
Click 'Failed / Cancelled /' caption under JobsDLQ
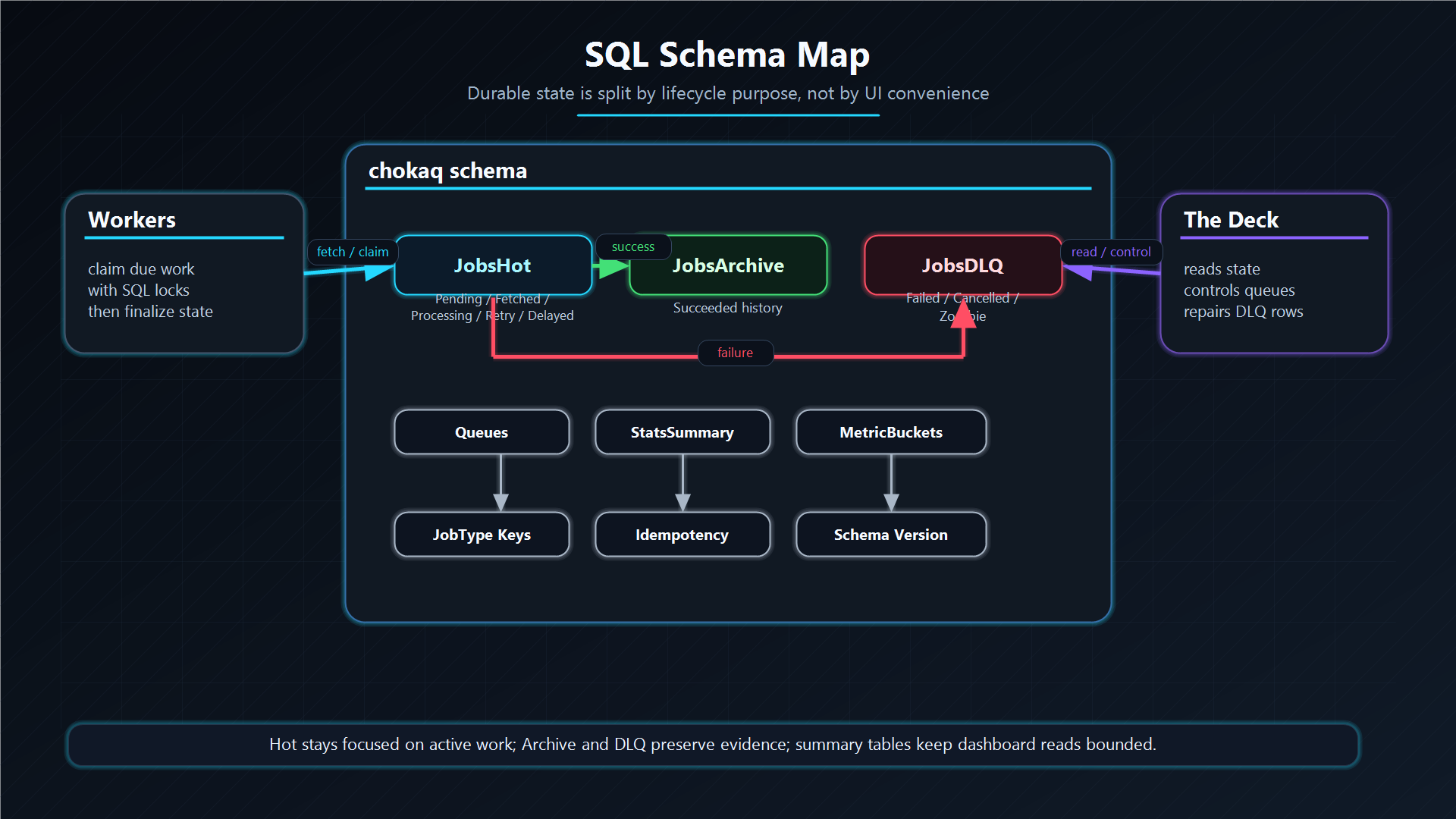[x=962, y=298]
